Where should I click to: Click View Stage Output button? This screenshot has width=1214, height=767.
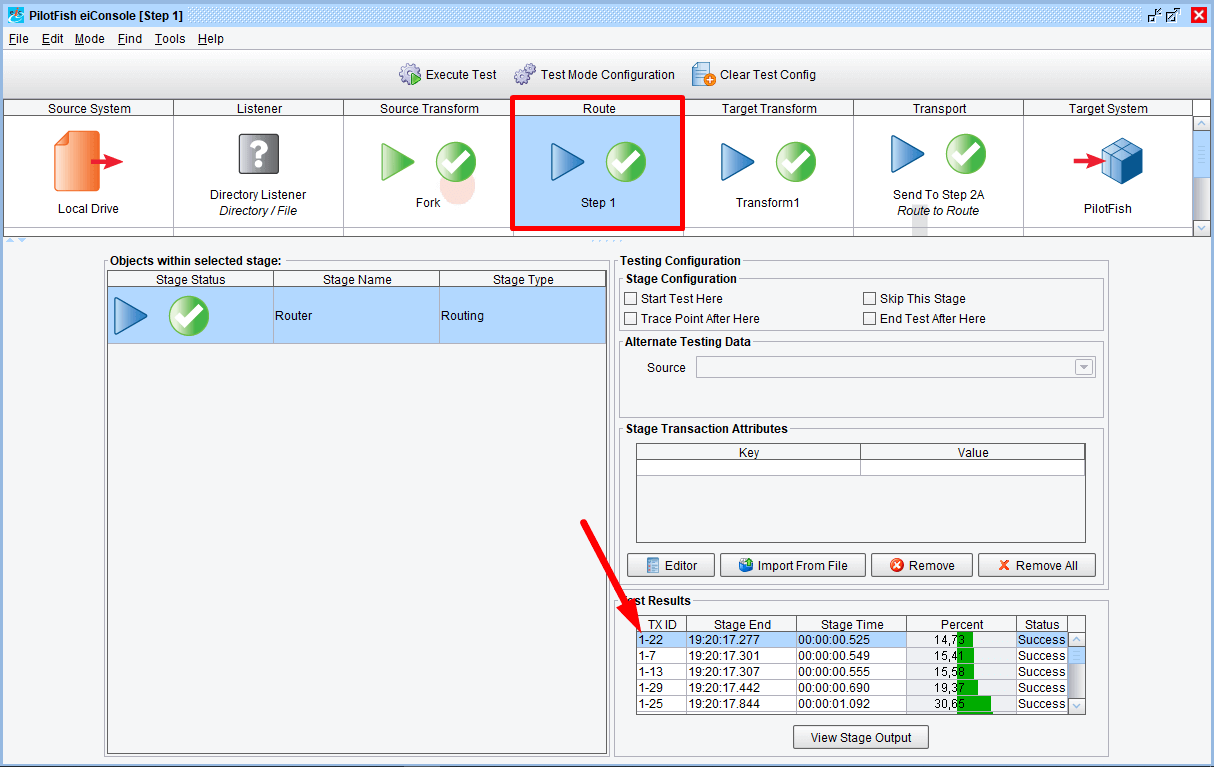click(x=861, y=738)
